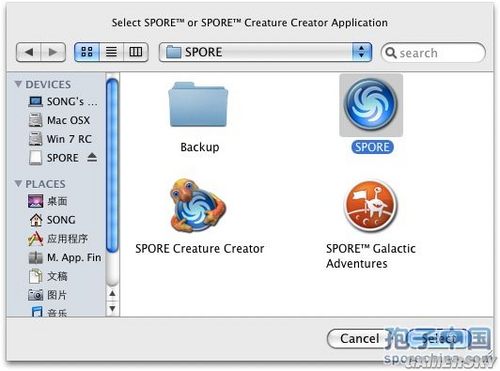Select Mac OSX in the sidebar
The height and width of the screenshot is (371, 500).
click(59, 120)
